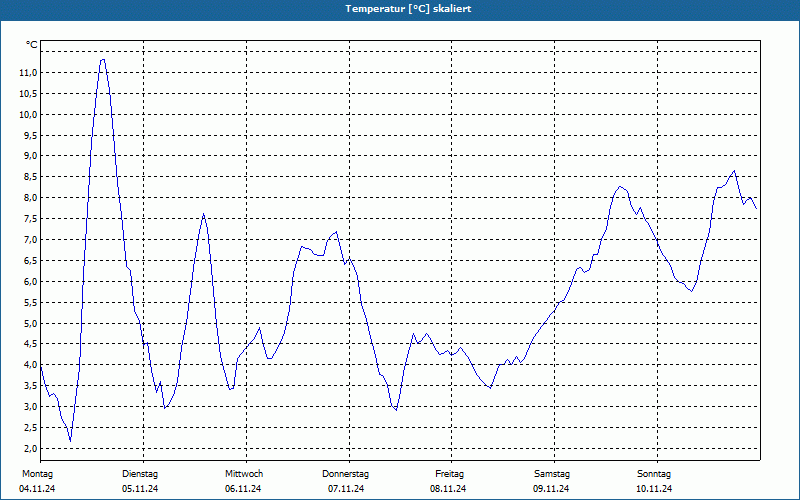Click the 5,5 y-axis value
800x500 pixels.
(x=30, y=303)
